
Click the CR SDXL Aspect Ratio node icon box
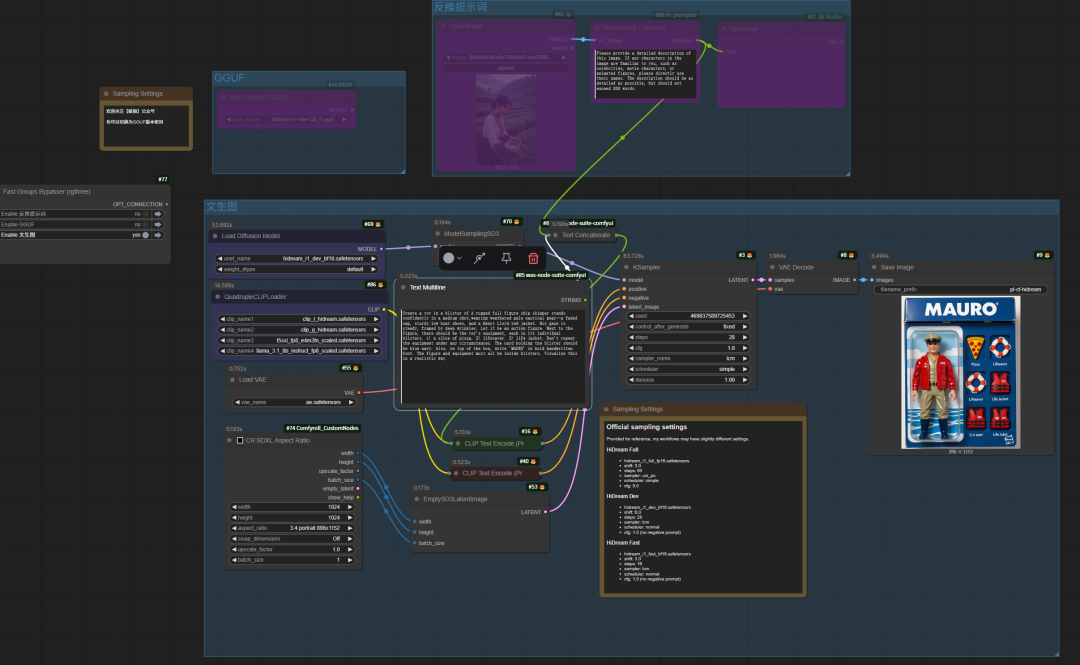[x=240, y=440]
